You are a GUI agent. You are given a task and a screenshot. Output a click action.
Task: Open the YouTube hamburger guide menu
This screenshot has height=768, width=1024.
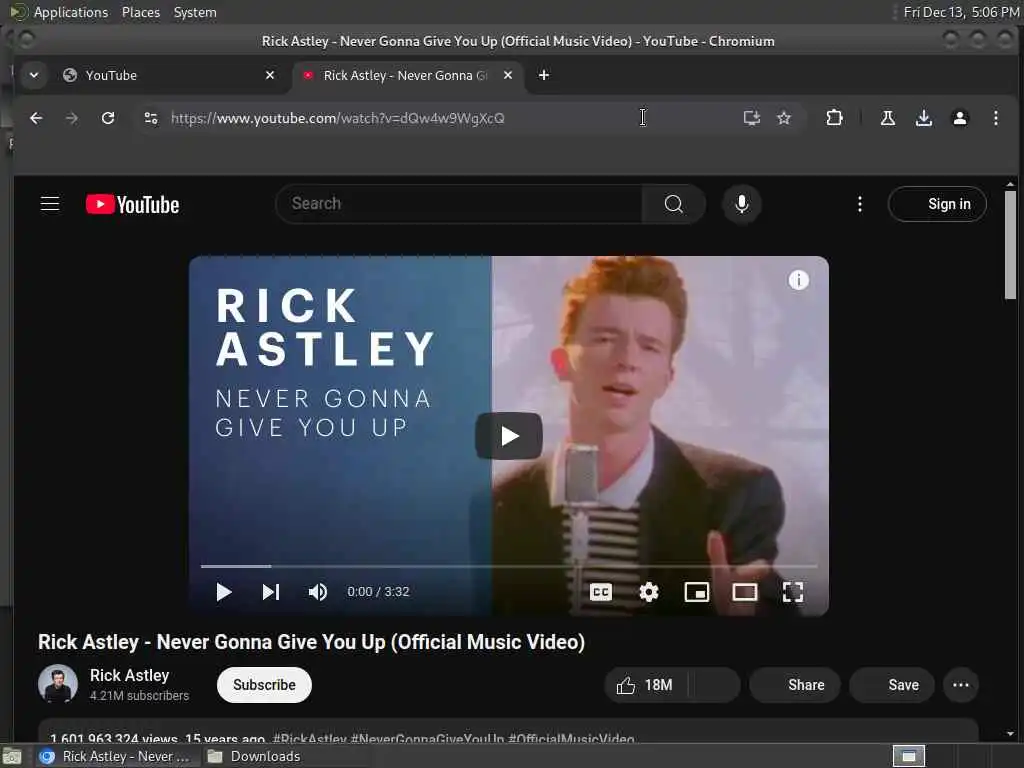pos(50,204)
